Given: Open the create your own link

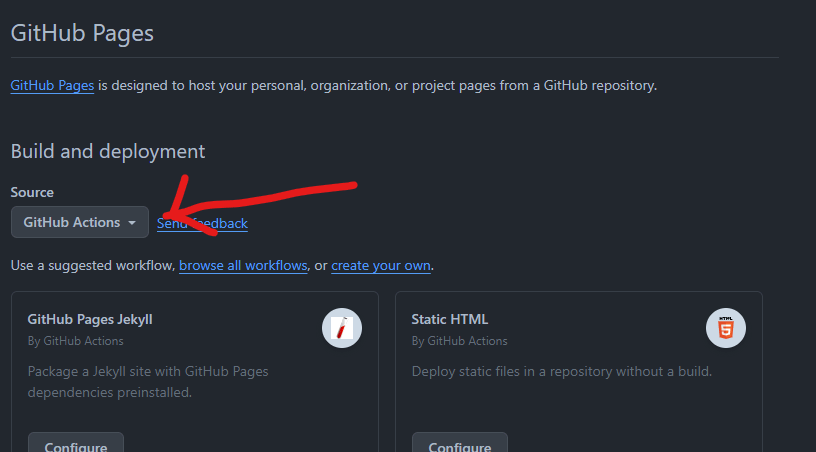Looking at the screenshot, I should 381,265.
